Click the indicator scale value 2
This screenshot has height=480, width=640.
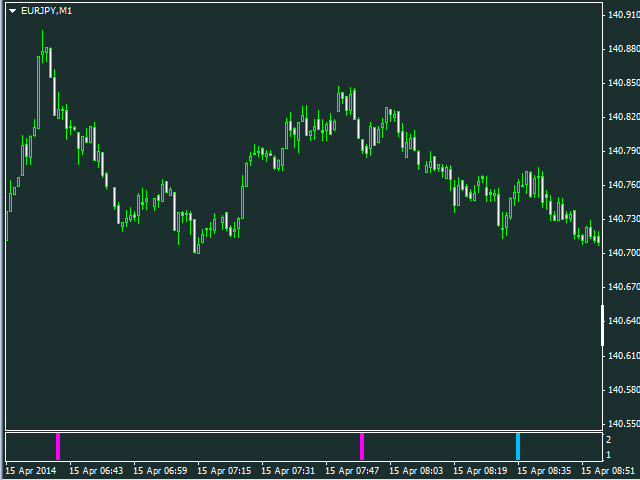[x=609, y=440]
